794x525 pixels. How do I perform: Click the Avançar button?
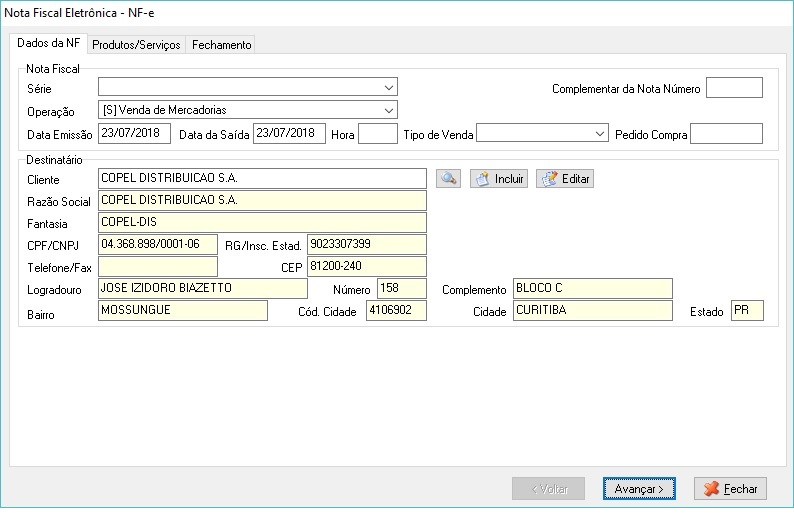coord(639,489)
